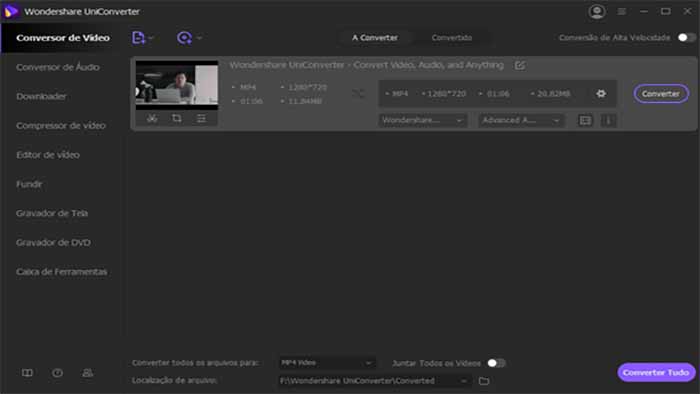Open output settings gear icon
700x394 pixels.
(601, 94)
